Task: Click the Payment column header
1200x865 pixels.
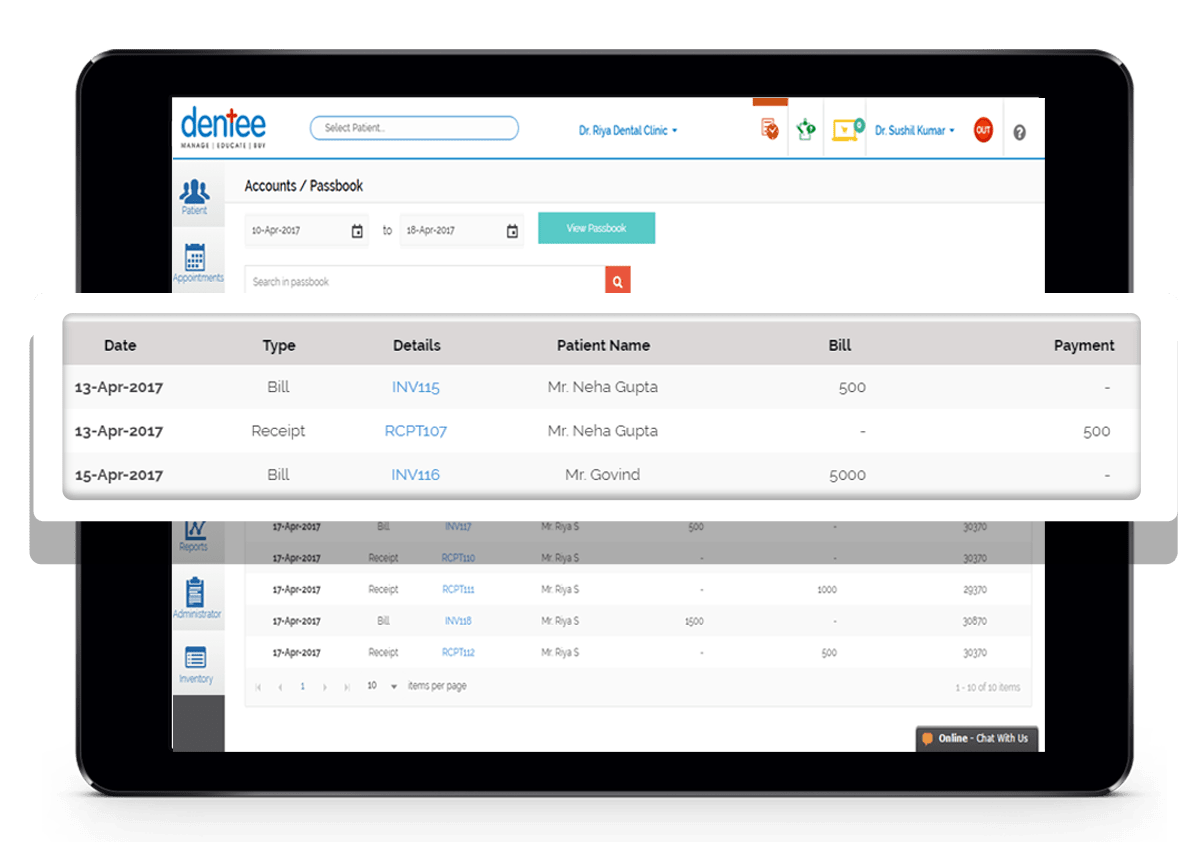Action: point(1084,345)
